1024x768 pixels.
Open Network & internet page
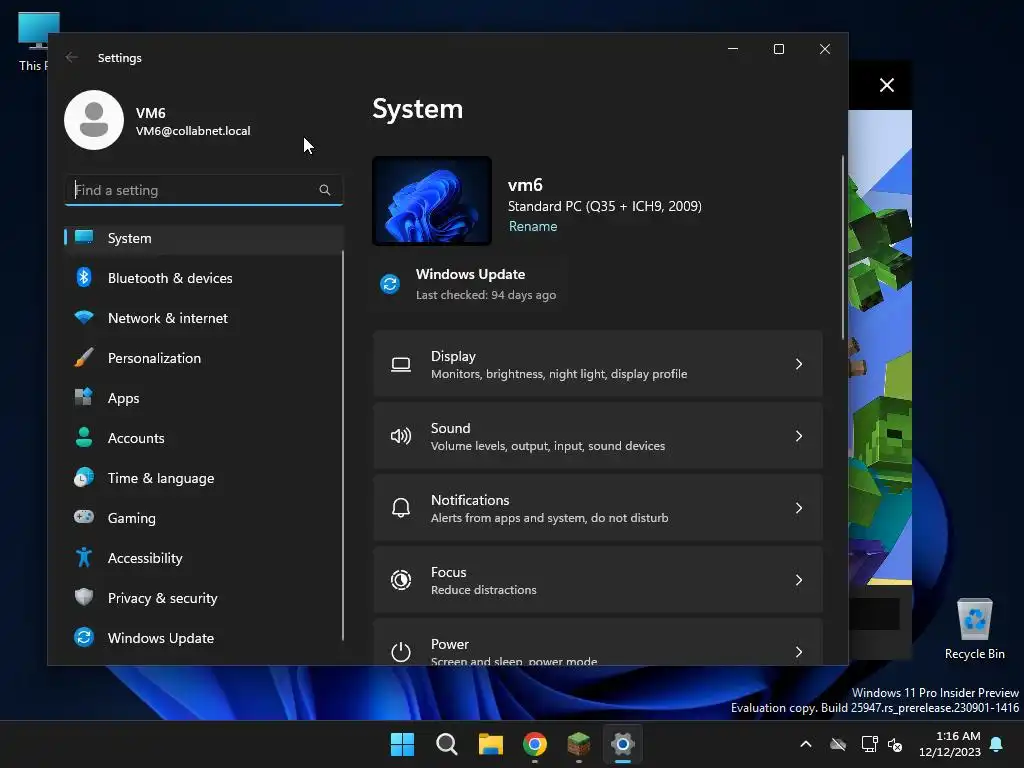pos(204,318)
